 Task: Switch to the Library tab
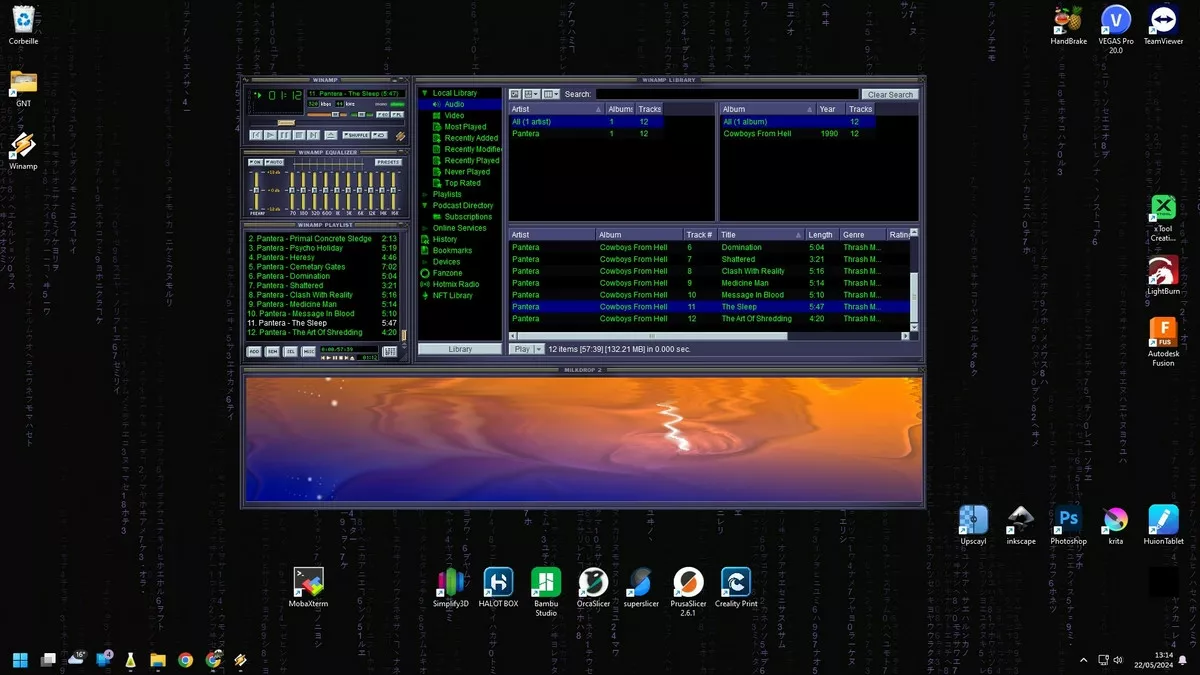click(458, 348)
